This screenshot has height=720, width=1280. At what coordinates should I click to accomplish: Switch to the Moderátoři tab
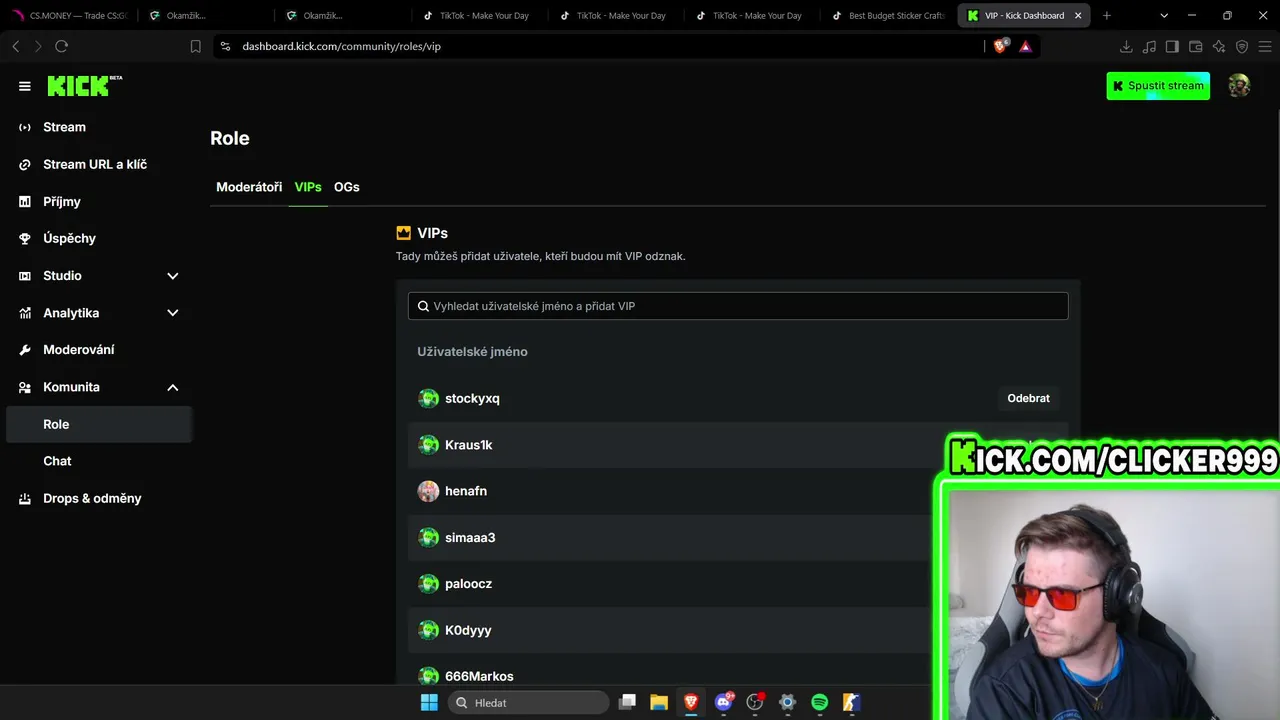pyautogui.click(x=249, y=187)
